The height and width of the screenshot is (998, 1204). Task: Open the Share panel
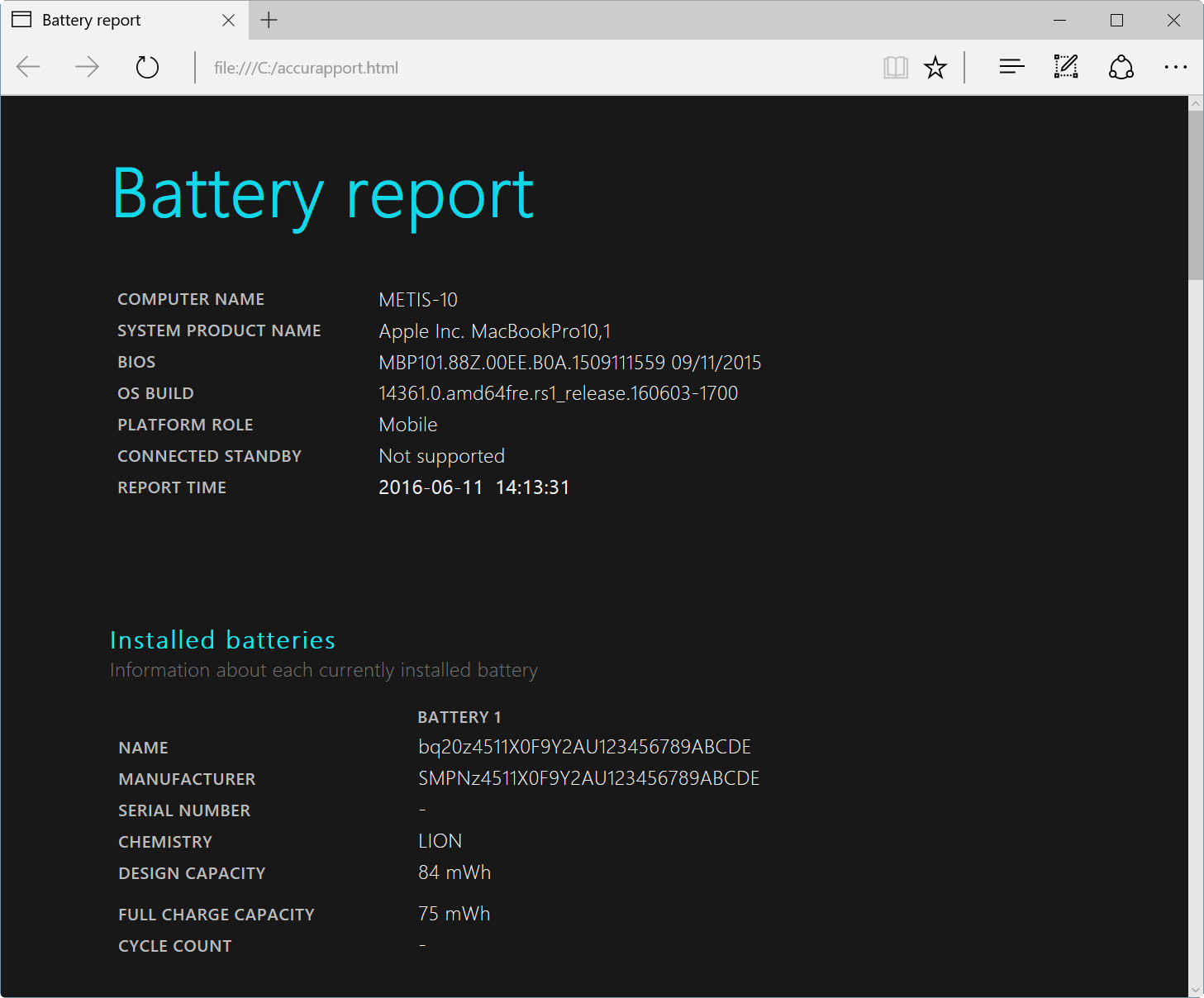pyautogui.click(x=1121, y=67)
